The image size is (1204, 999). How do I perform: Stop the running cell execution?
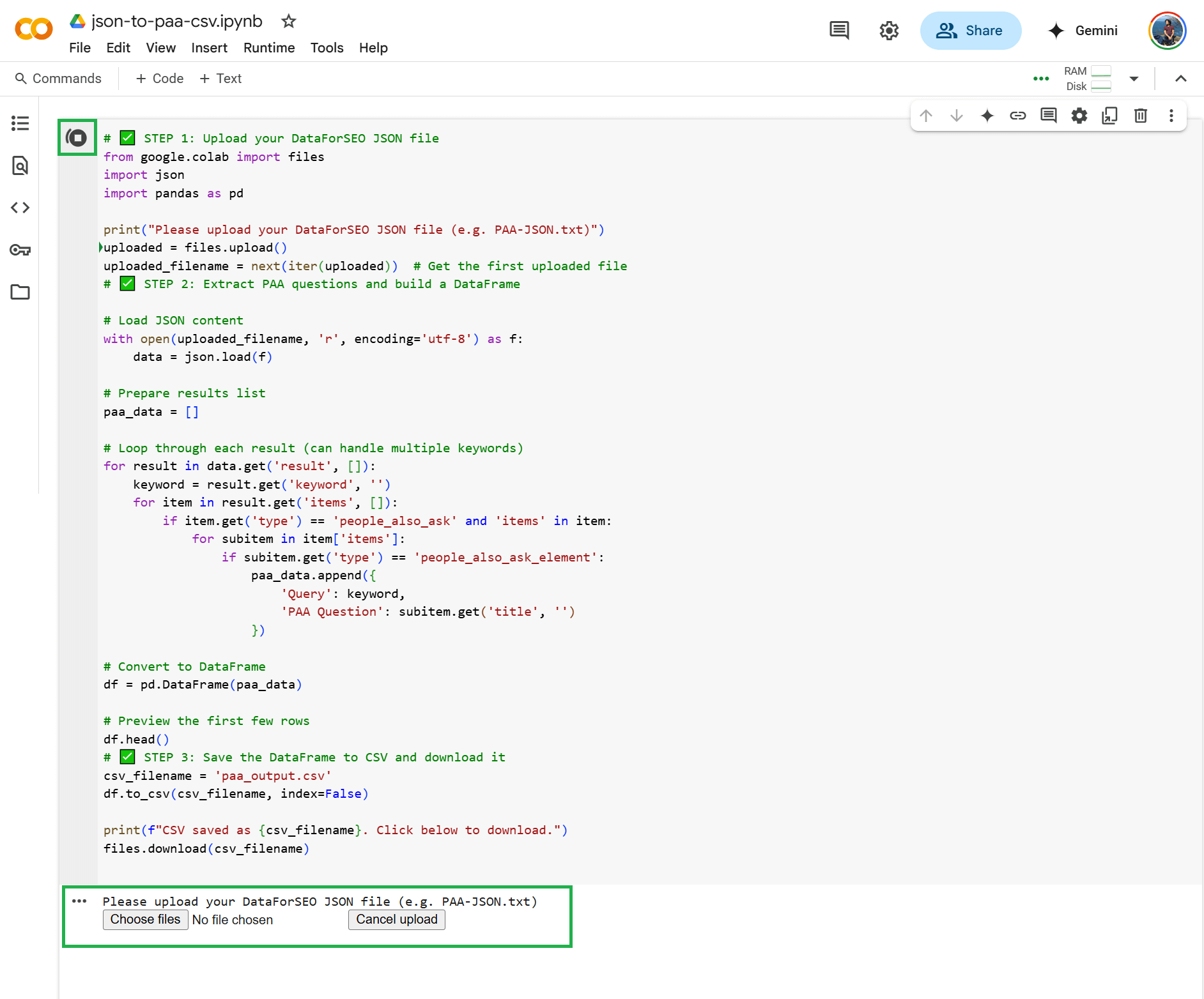pos(77,137)
